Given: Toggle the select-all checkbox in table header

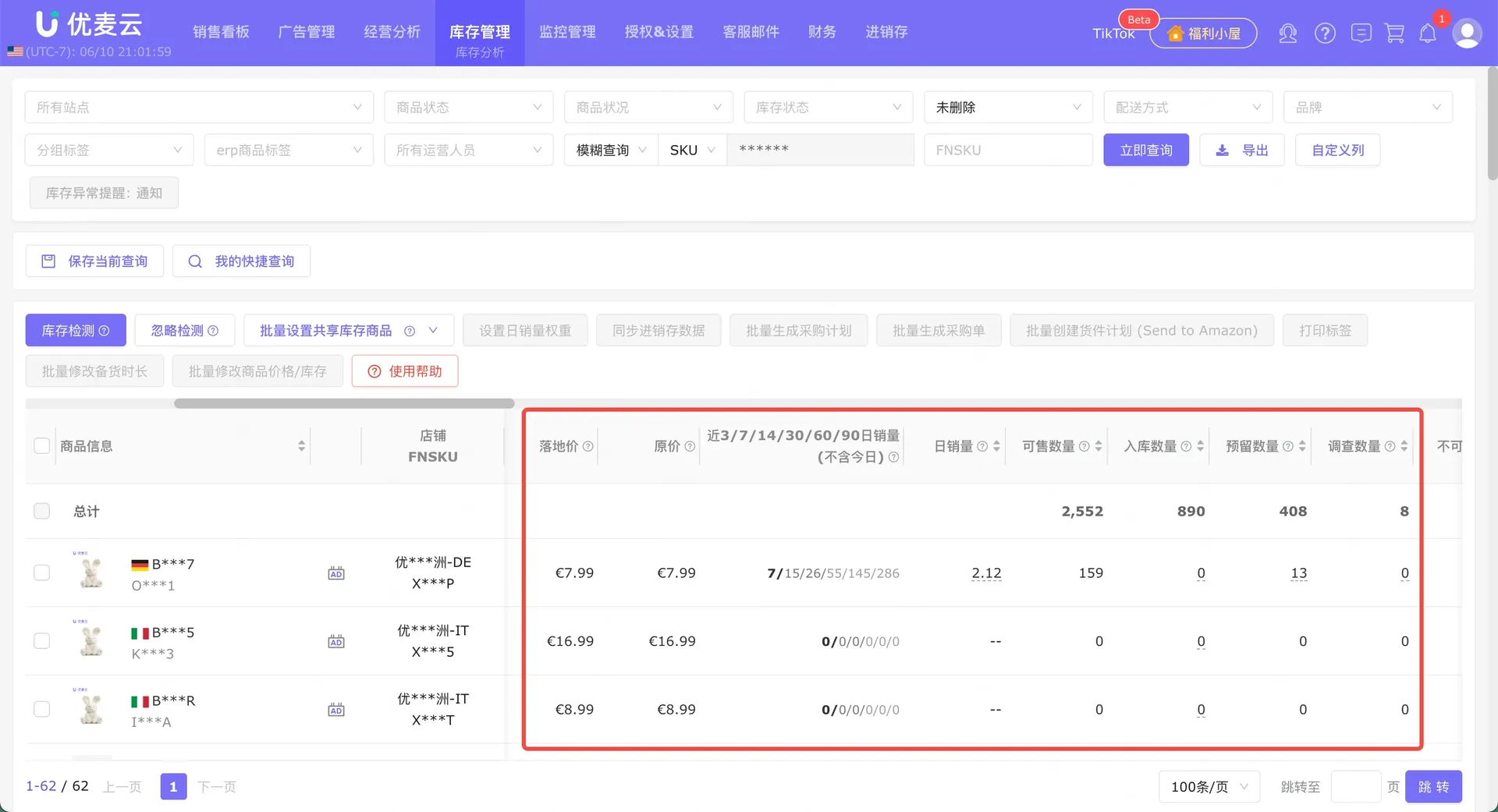Looking at the screenshot, I should click(x=42, y=445).
